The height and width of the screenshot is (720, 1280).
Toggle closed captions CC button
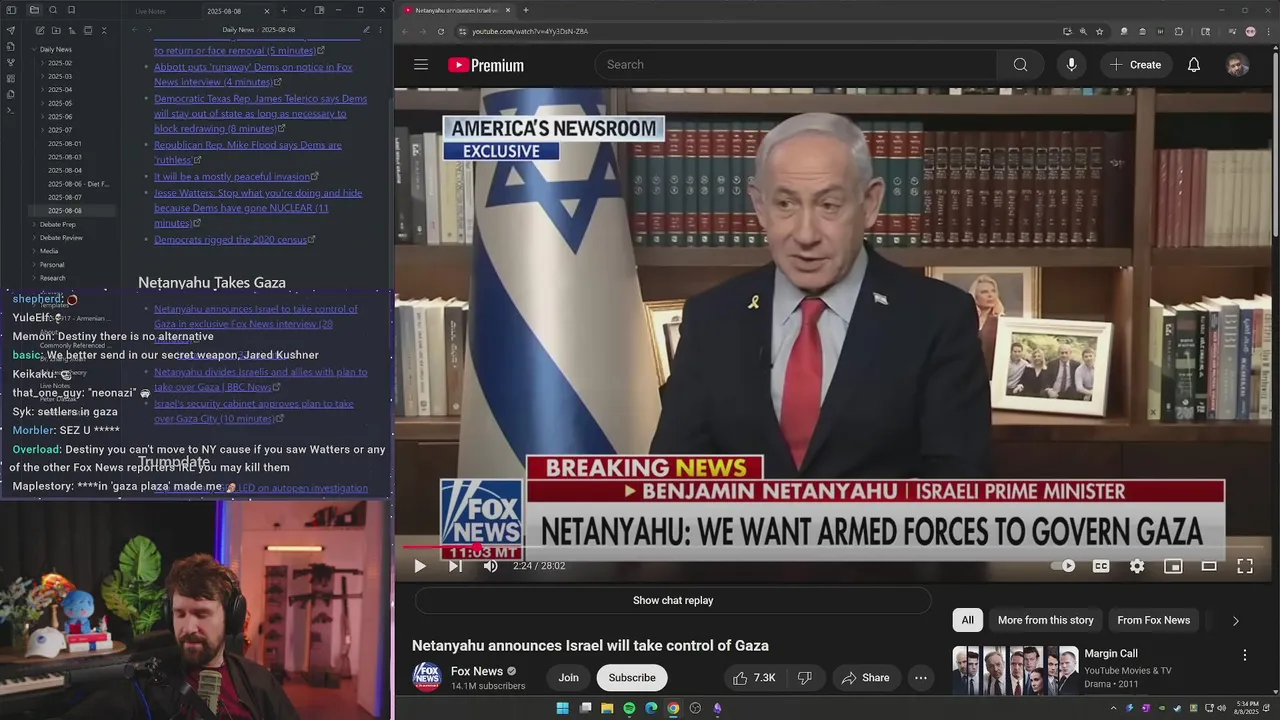click(1101, 566)
